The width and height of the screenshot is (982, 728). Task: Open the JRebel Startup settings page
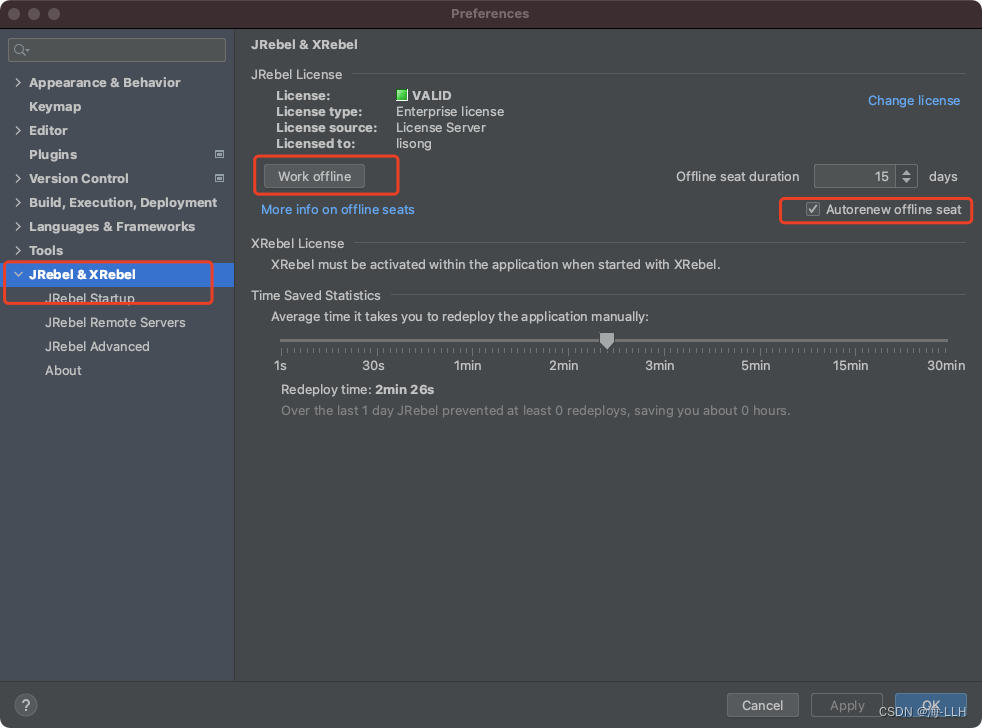[90, 298]
